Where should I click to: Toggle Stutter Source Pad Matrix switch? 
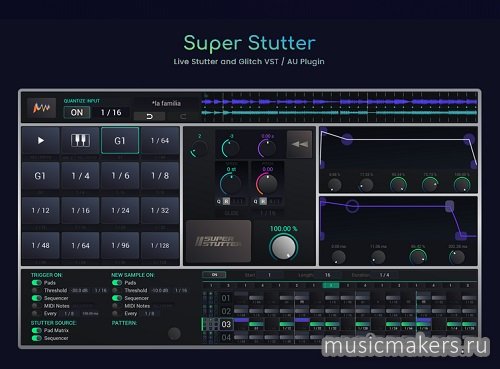click(x=36, y=330)
